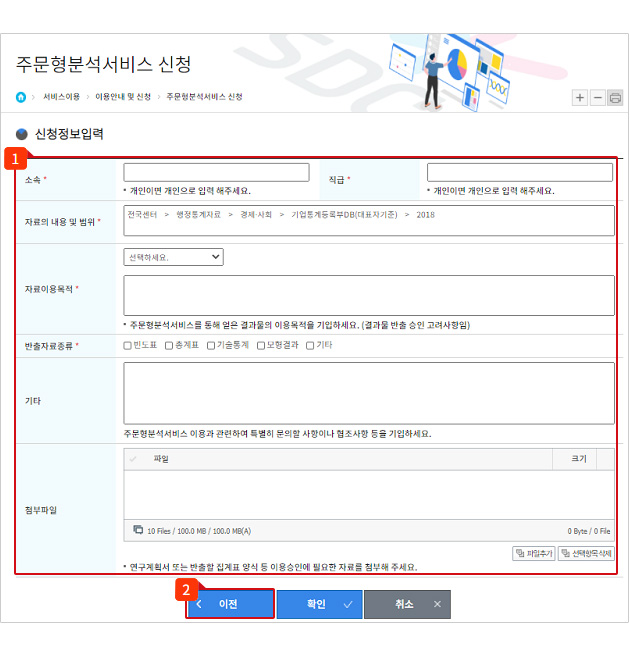Check the 기타 checkbox
Screen dimensions: 630x650
click(310, 345)
